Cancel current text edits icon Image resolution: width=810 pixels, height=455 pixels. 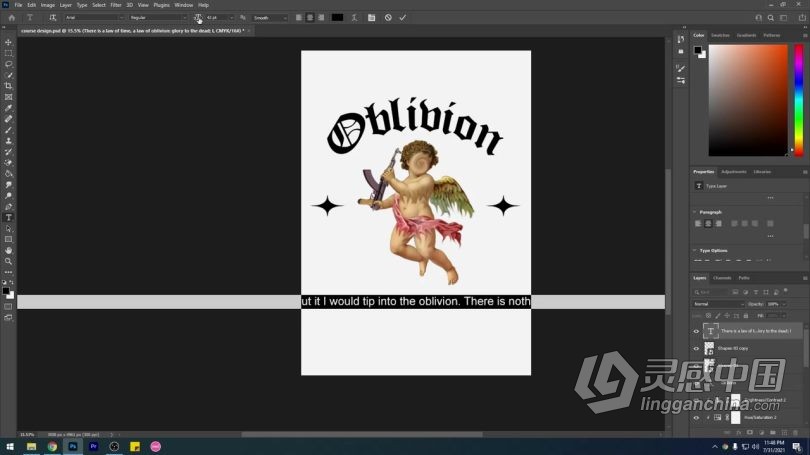[x=388, y=18]
